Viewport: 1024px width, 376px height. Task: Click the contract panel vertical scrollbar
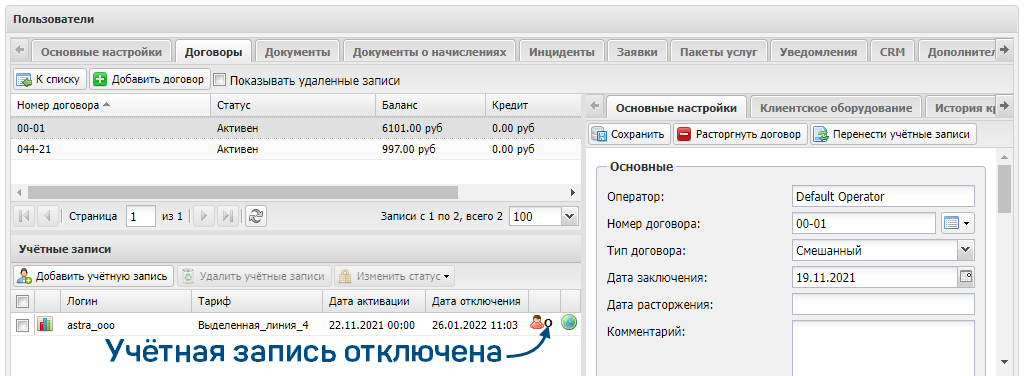(1005, 189)
